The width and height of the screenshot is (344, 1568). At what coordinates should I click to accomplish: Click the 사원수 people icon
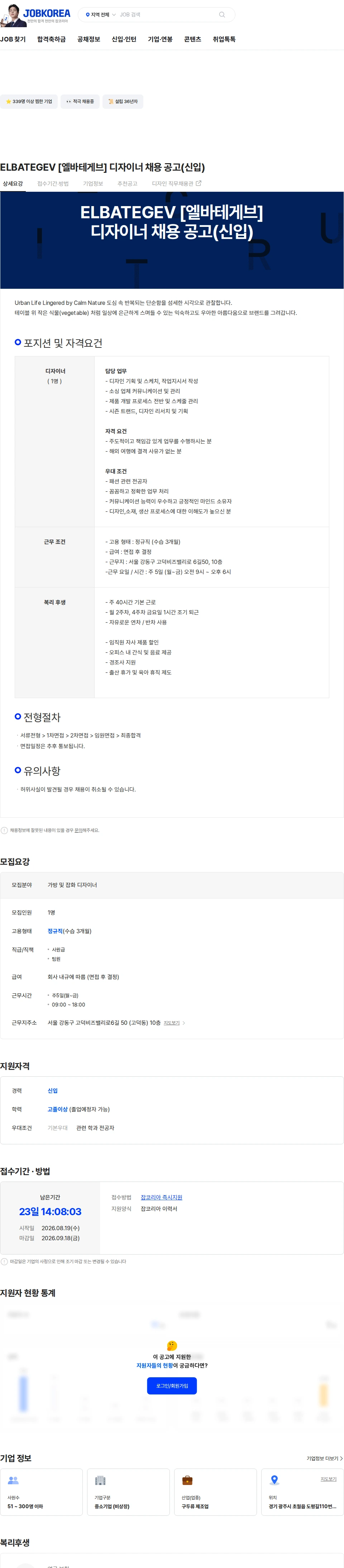(13, 1480)
